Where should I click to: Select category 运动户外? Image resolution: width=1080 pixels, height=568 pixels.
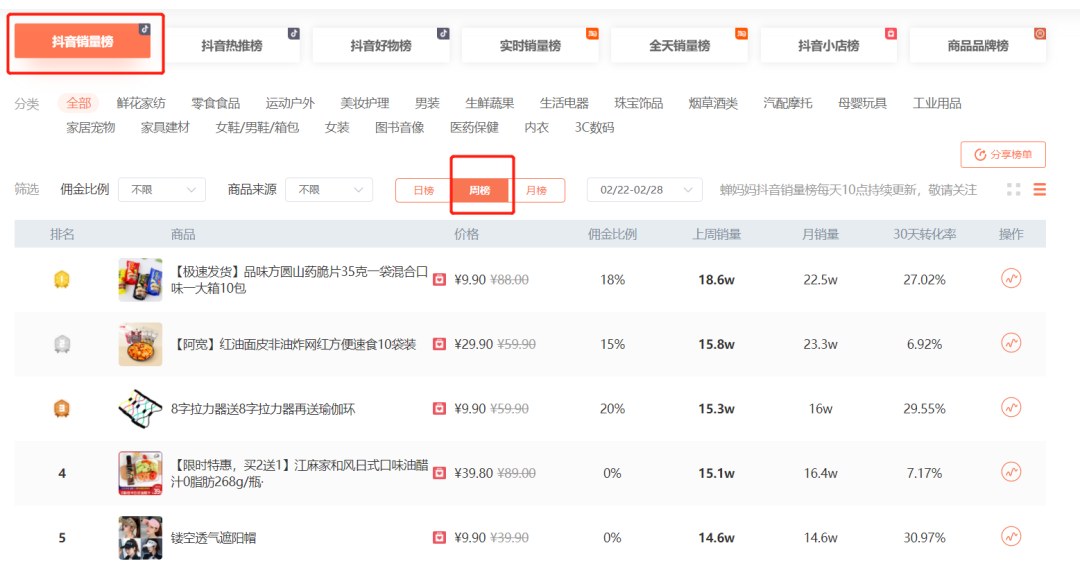pos(290,103)
